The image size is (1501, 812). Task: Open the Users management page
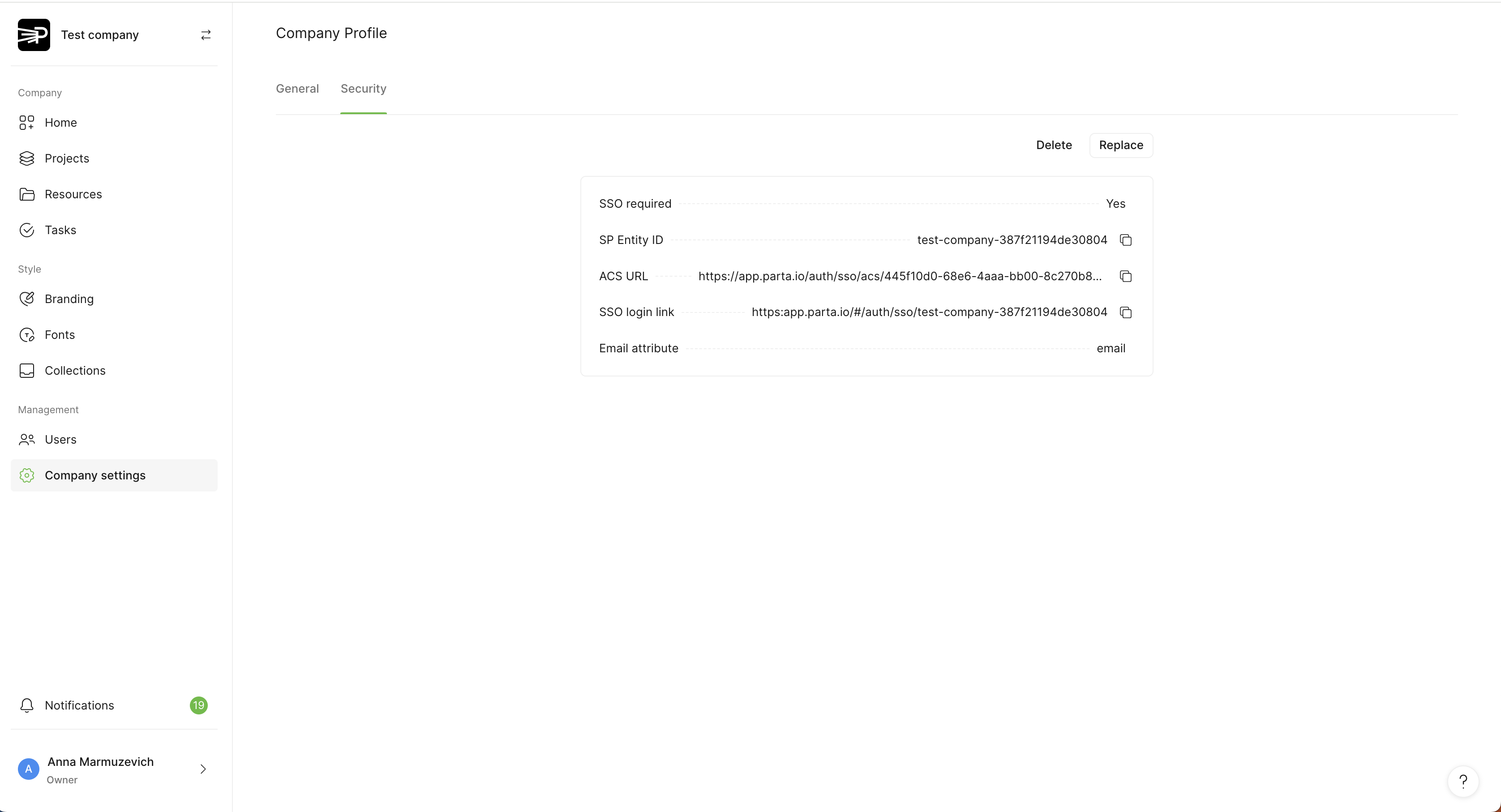pos(60,440)
